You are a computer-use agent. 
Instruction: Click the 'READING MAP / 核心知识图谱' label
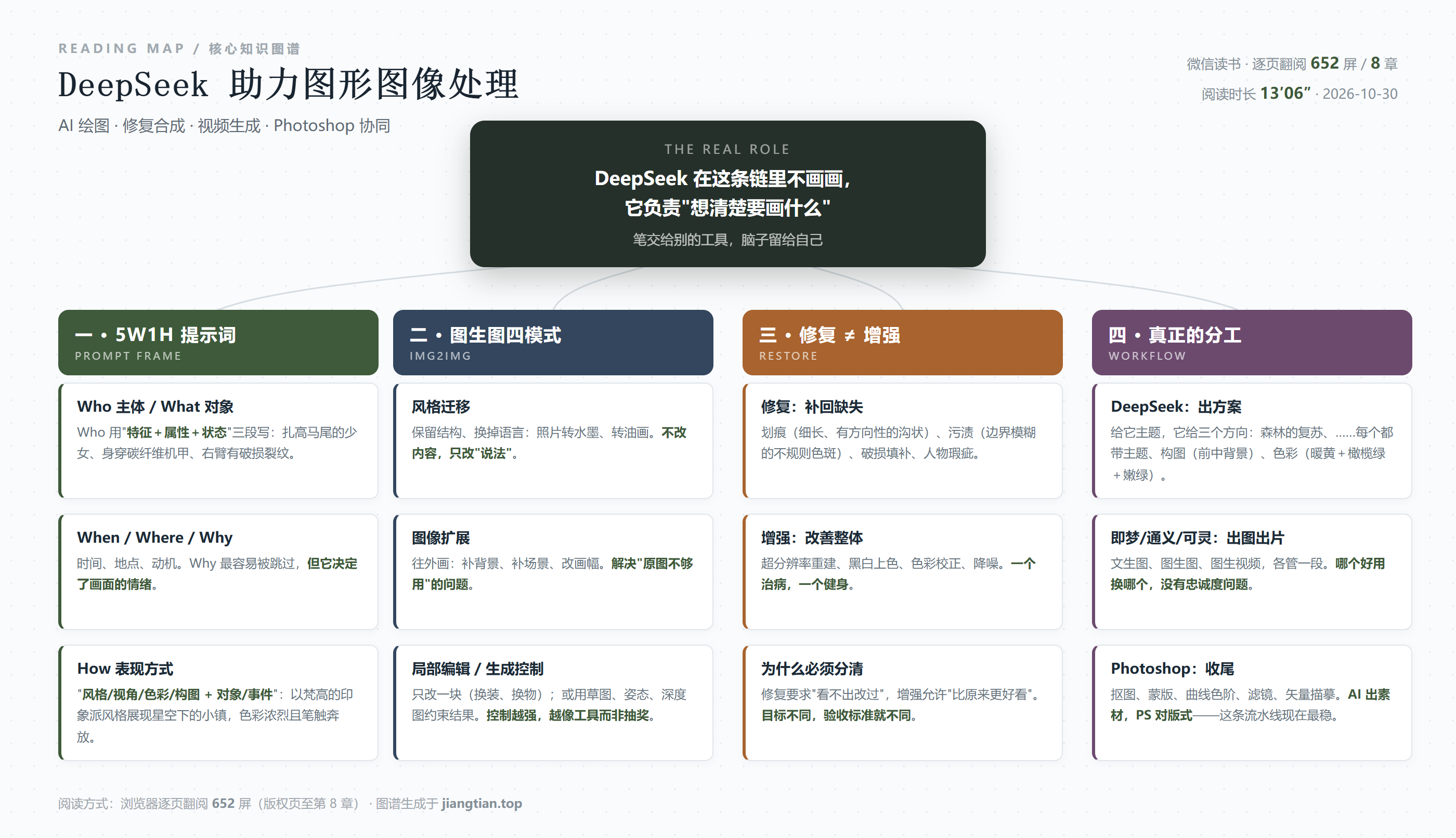179,48
